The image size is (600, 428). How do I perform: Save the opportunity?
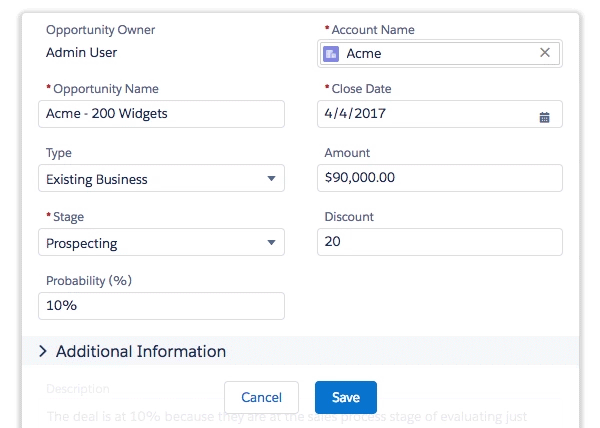click(x=346, y=397)
